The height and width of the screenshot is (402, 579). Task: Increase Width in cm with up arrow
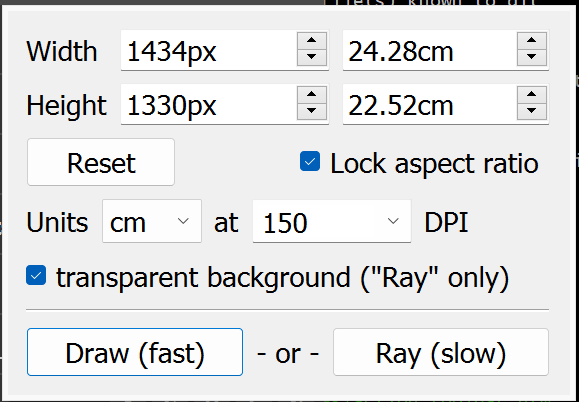pyautogui.click(x=532, y=40)
